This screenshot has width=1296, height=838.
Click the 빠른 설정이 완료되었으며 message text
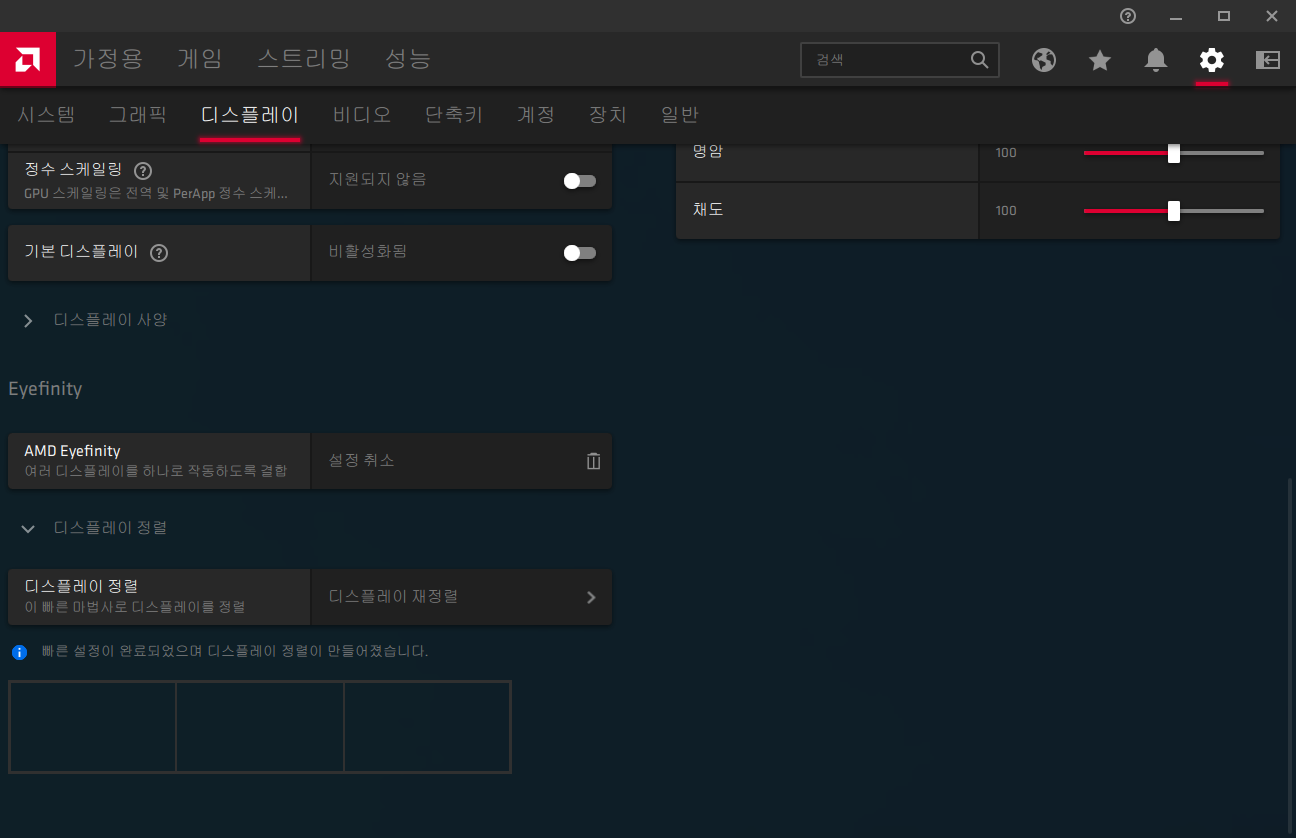(235, 651)
